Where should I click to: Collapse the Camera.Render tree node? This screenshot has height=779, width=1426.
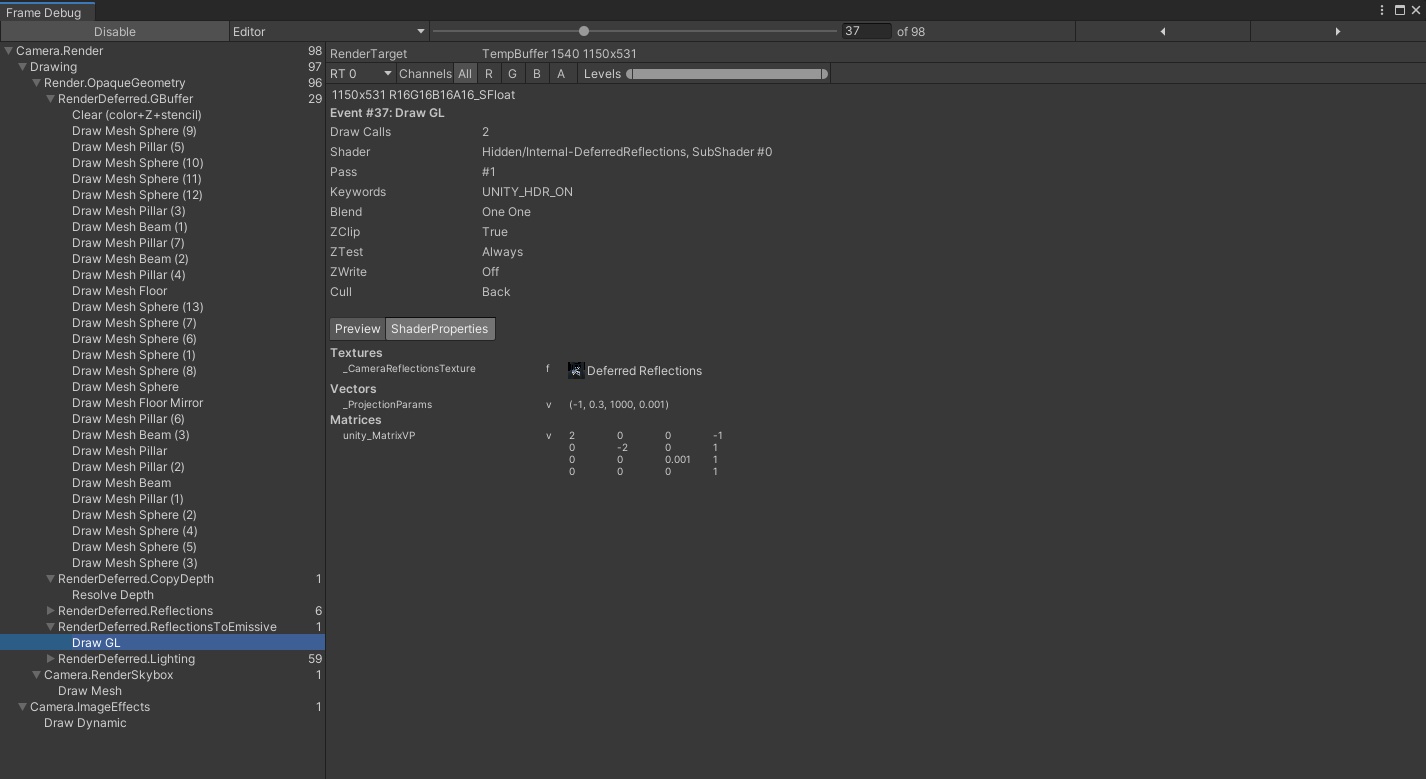point(8,51)
